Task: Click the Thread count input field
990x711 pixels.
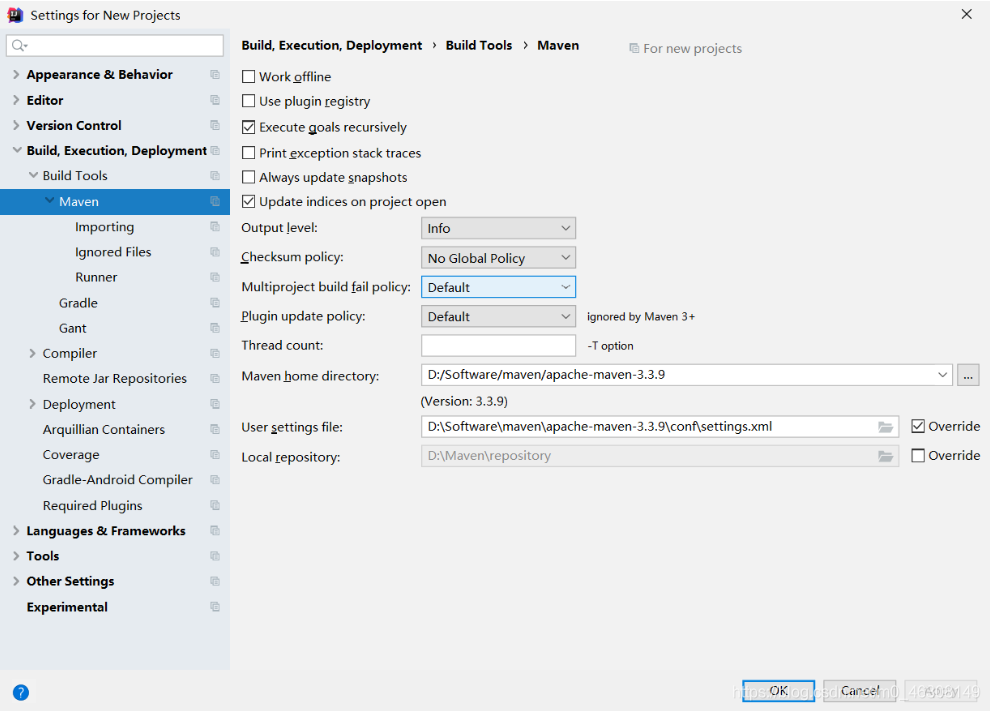Action: tap(498, 345)
